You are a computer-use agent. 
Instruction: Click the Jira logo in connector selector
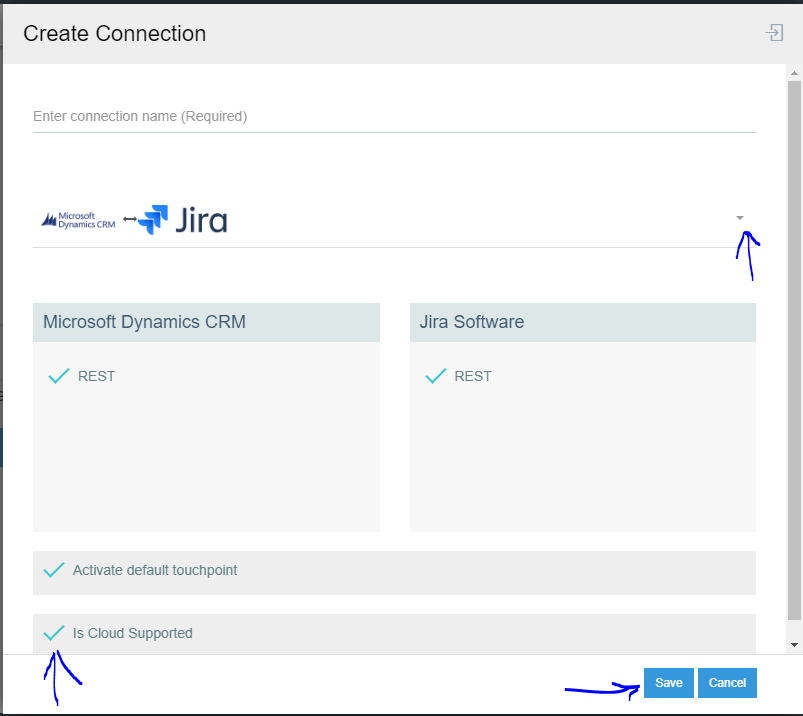(183, 220)
